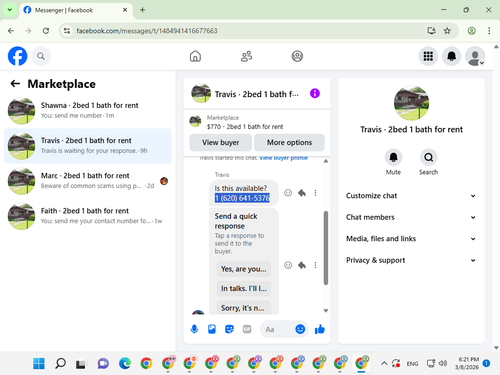500x375 pixels.
Task: Open the notifications bell in header
Action: pos(452,56)
